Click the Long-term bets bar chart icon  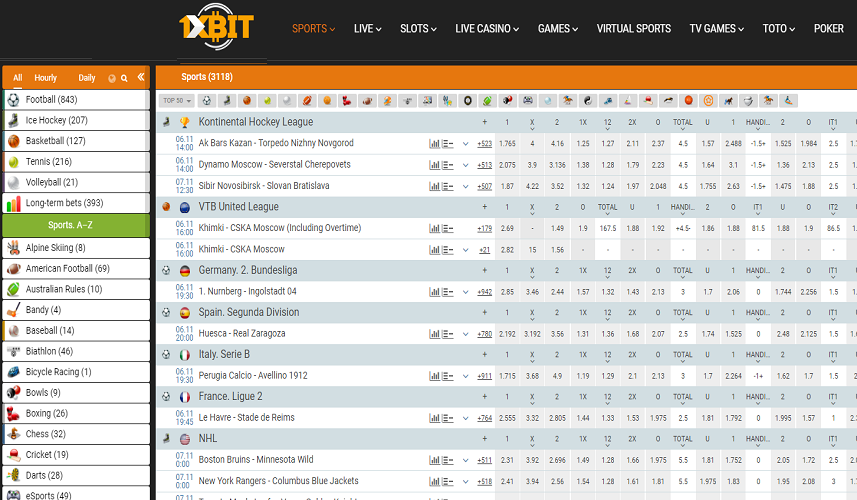point(14,204)
